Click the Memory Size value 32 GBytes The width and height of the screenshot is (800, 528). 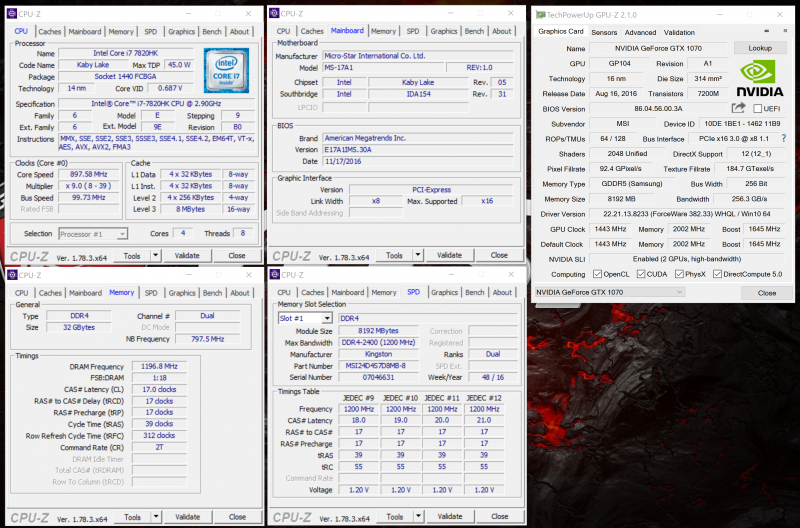coord(79,328)
